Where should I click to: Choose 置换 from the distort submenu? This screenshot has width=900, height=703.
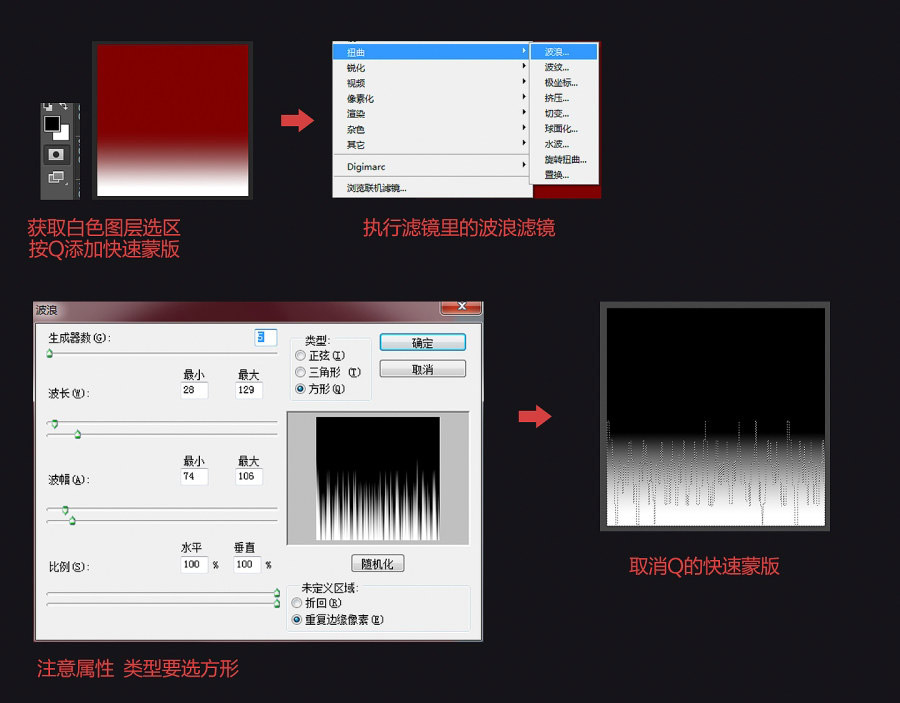pyautogui.click(x=556, y=175)
